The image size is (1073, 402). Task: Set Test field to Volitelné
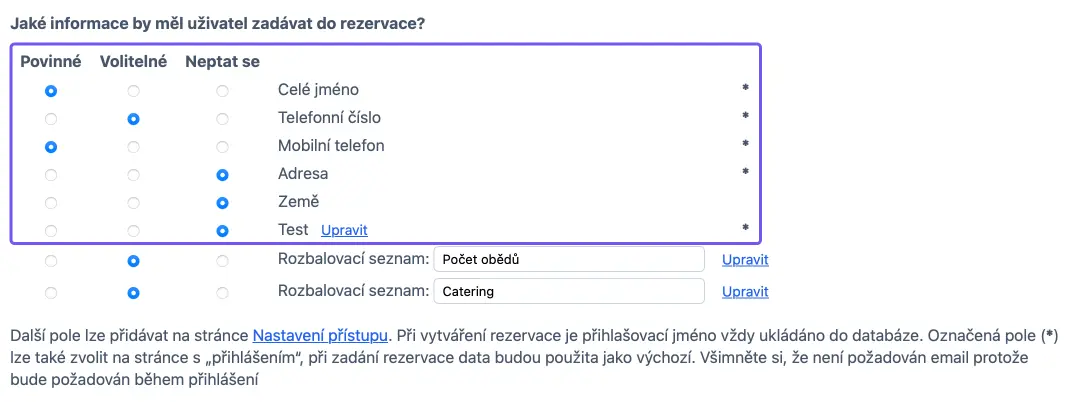tap(133, 231)
